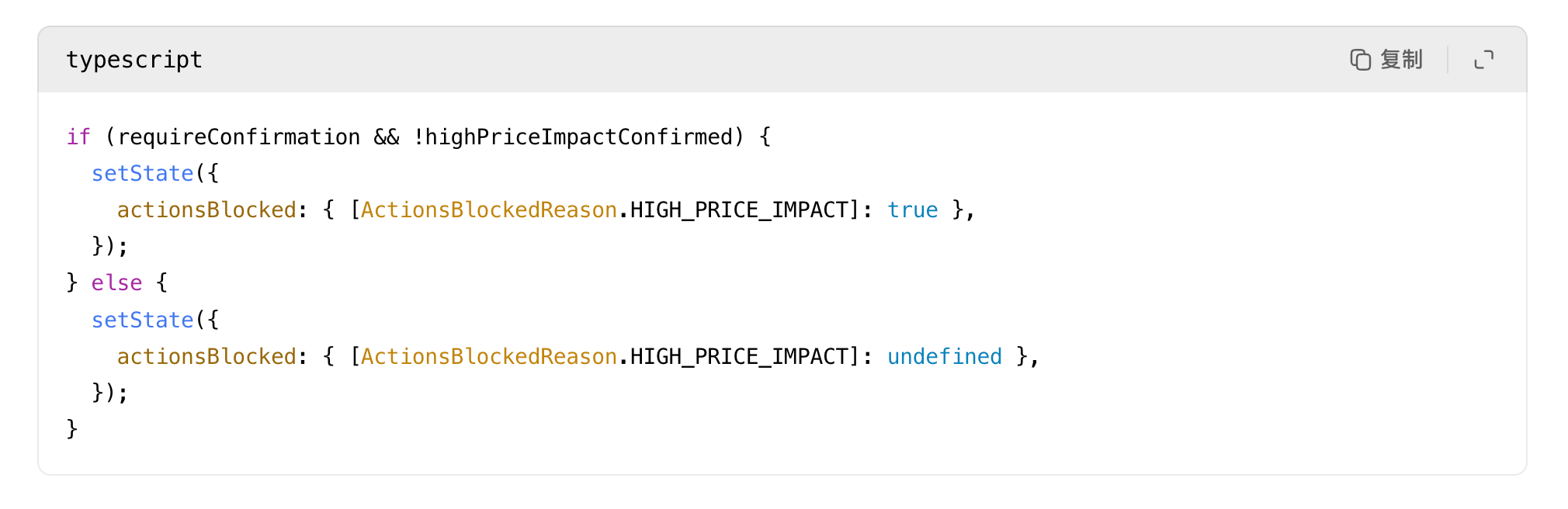Screen dimensions: 1568x509
Task: Click the setState call in else branch
Action: tap(143, 320)
